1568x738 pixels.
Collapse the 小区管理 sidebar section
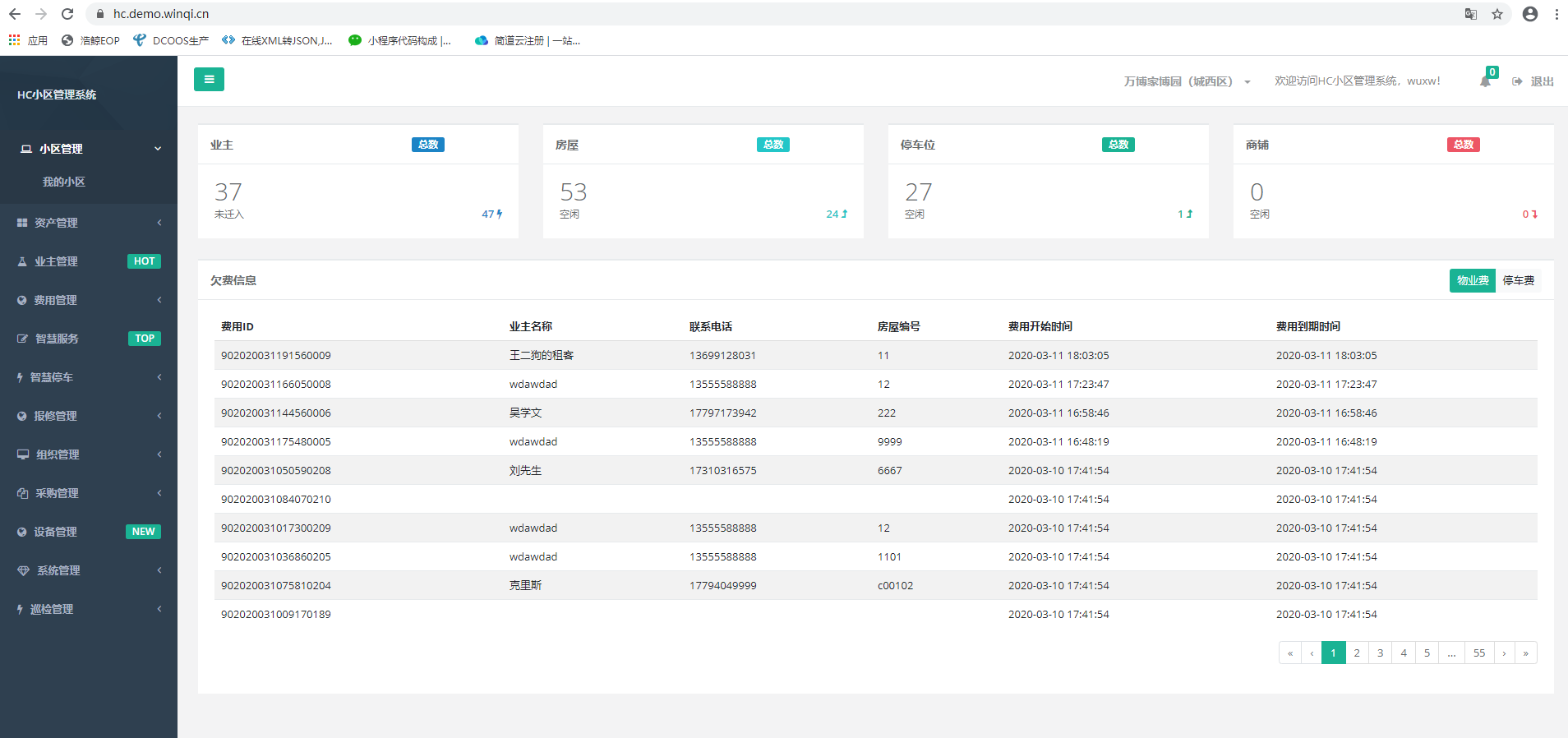(x=88, y=149)
